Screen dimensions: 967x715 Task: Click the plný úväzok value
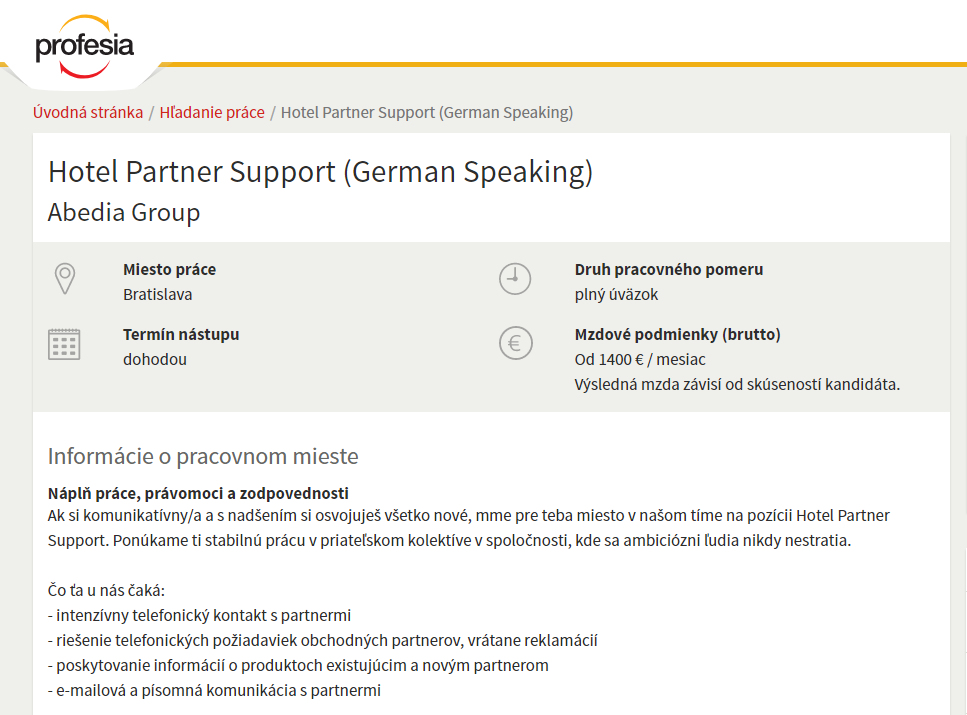[617, 295]
